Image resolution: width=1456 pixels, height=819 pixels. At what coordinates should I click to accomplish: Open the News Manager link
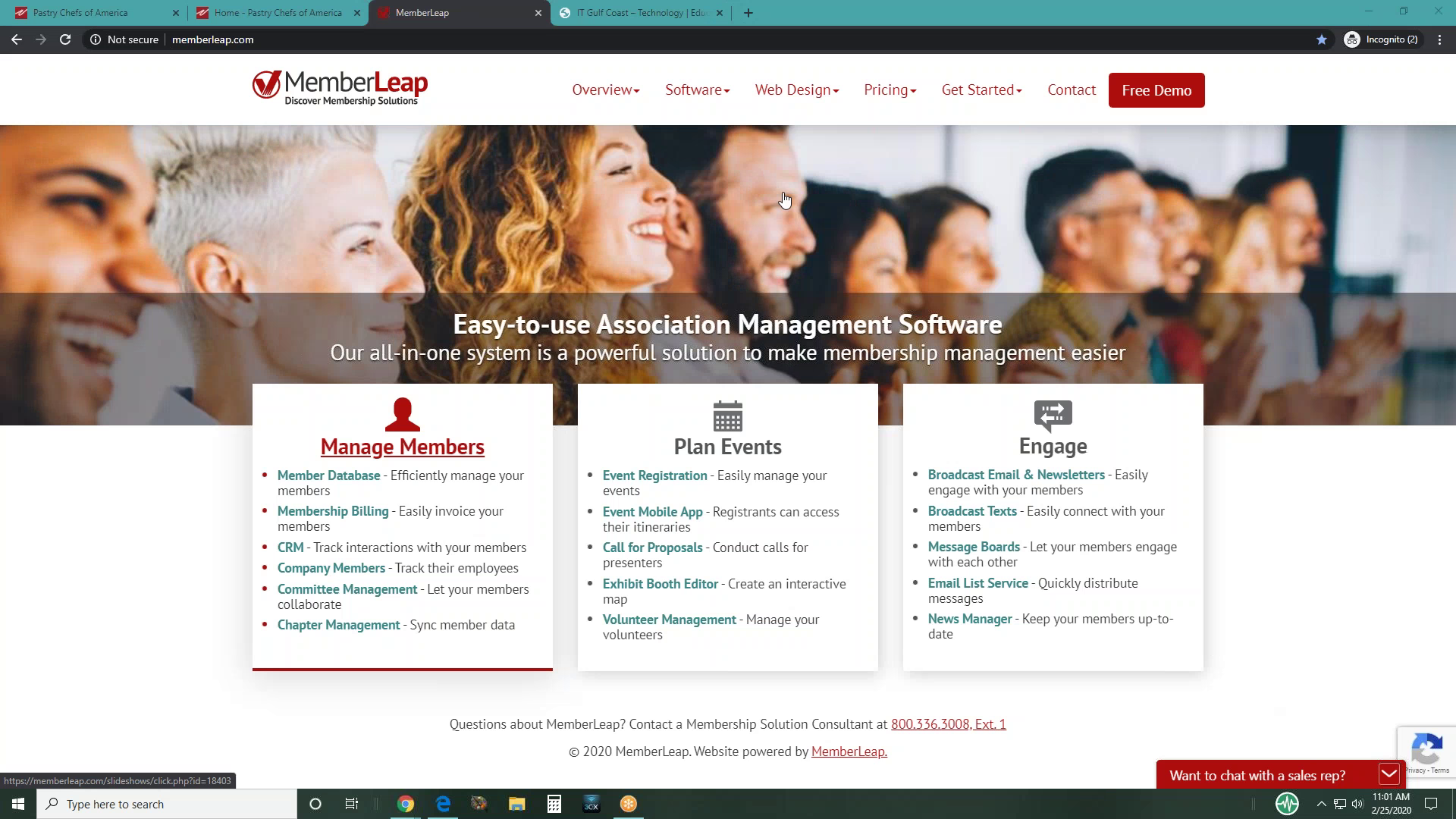pyautogui.click(x=970, y=619)
